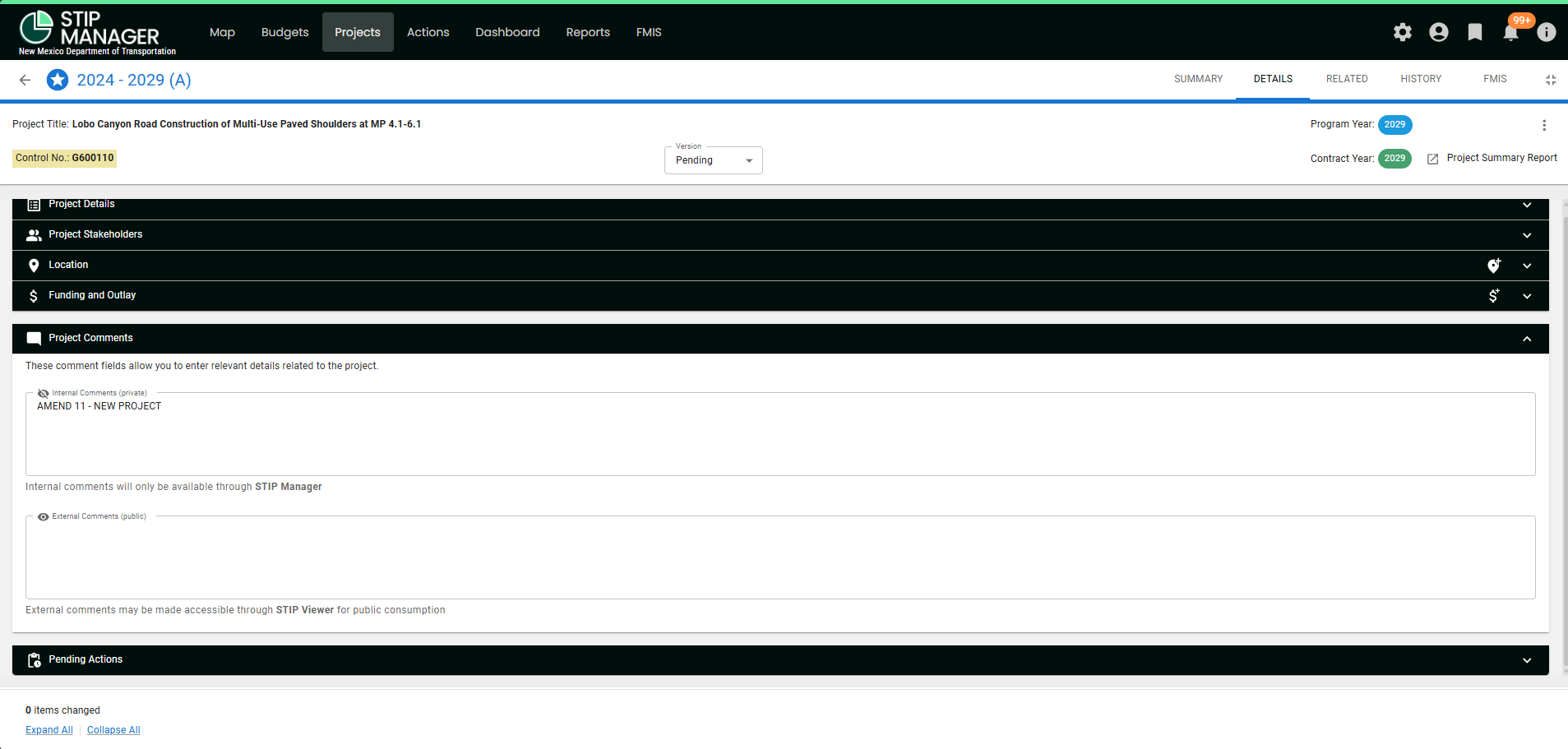Switch to the FMIS tab

[1495, 79]
